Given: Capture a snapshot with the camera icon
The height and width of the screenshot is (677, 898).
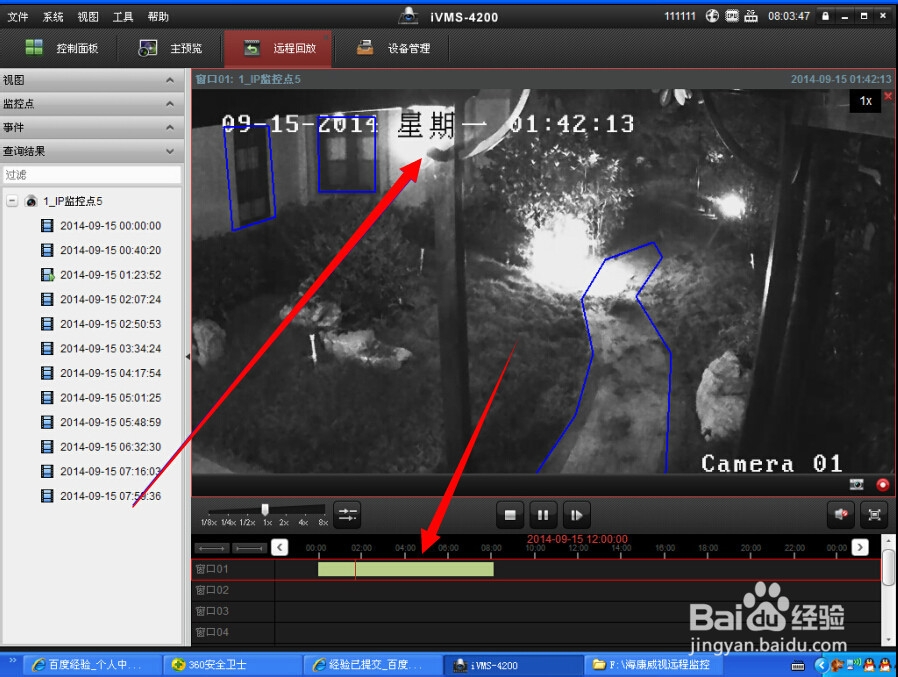Looking at the screenshot, I should 856,485.
